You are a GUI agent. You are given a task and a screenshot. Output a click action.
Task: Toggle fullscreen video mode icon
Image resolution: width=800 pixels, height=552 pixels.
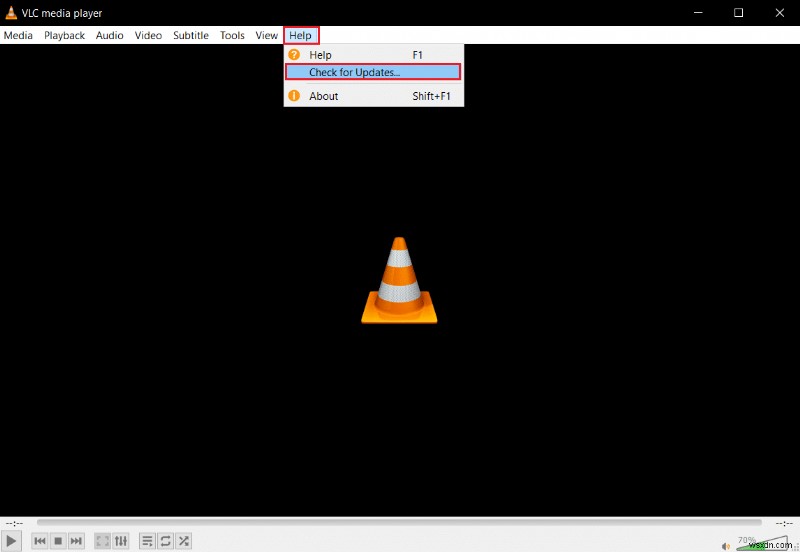103,541
